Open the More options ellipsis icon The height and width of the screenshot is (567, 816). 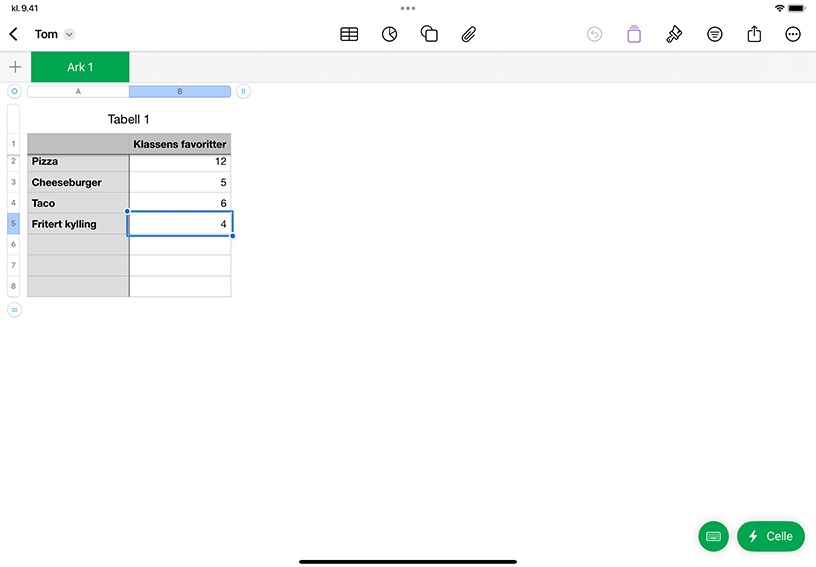[793, 34]
